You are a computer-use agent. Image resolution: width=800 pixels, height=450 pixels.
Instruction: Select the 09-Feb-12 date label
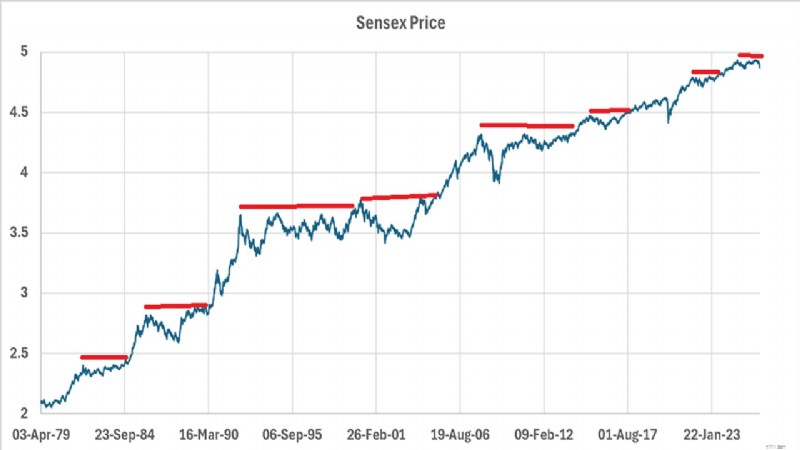point(544,435)
